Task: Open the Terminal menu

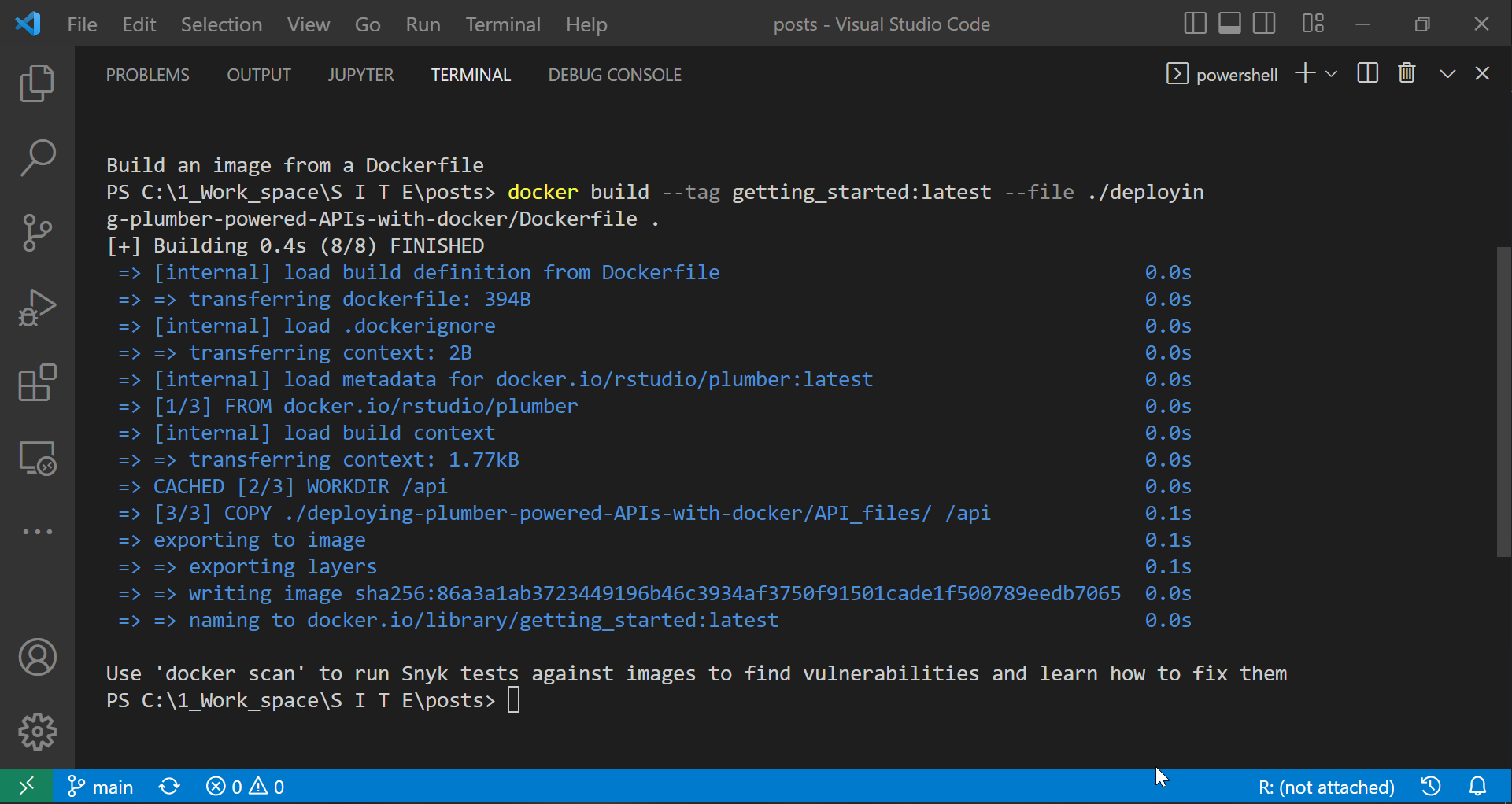Action: pos(503,24)
